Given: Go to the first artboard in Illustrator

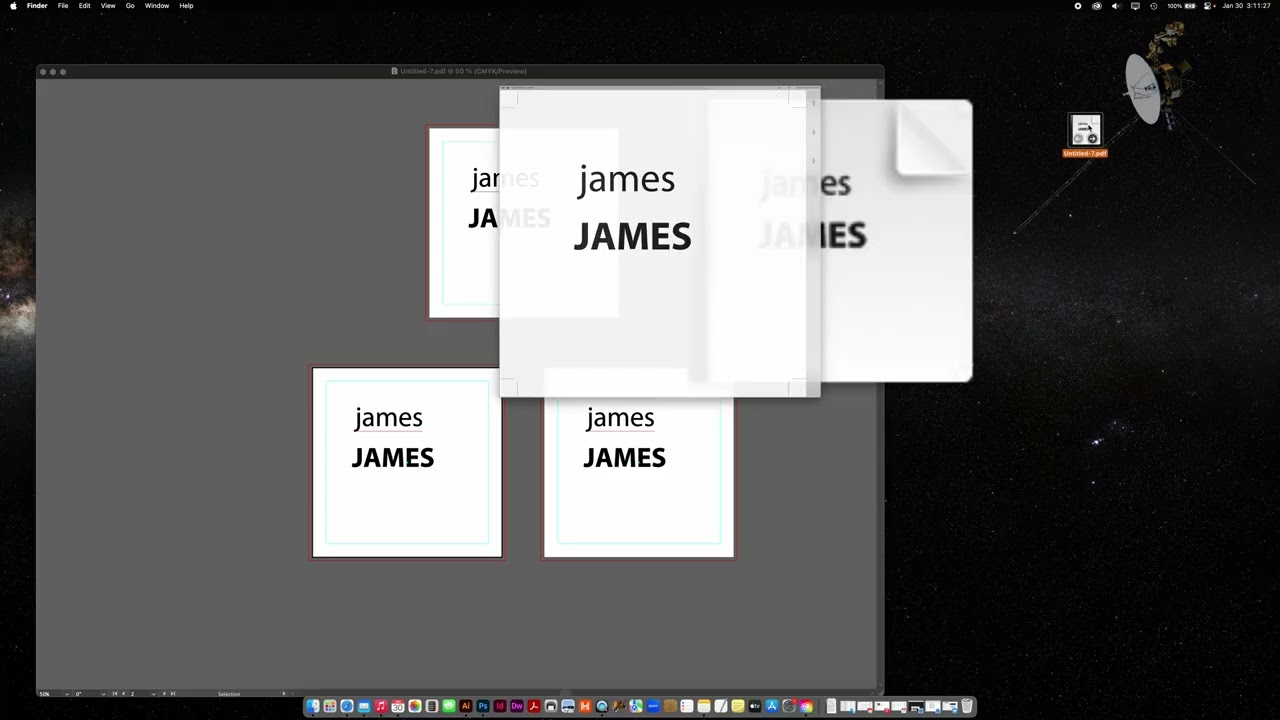Looking at the screenshot, I should tap(114, 693).
